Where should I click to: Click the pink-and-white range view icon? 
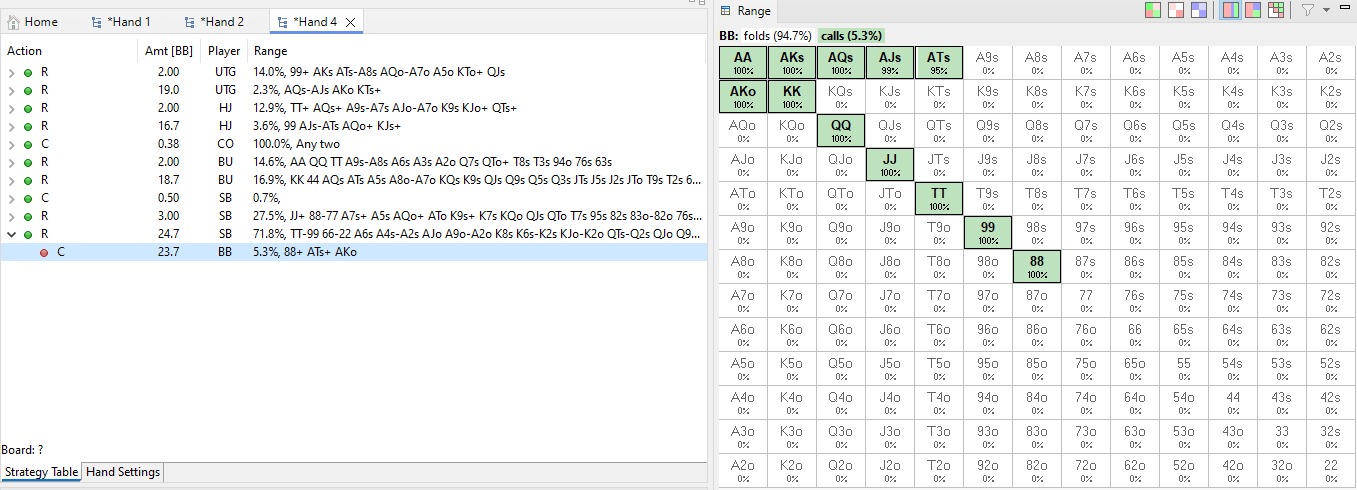(1176, 10)
